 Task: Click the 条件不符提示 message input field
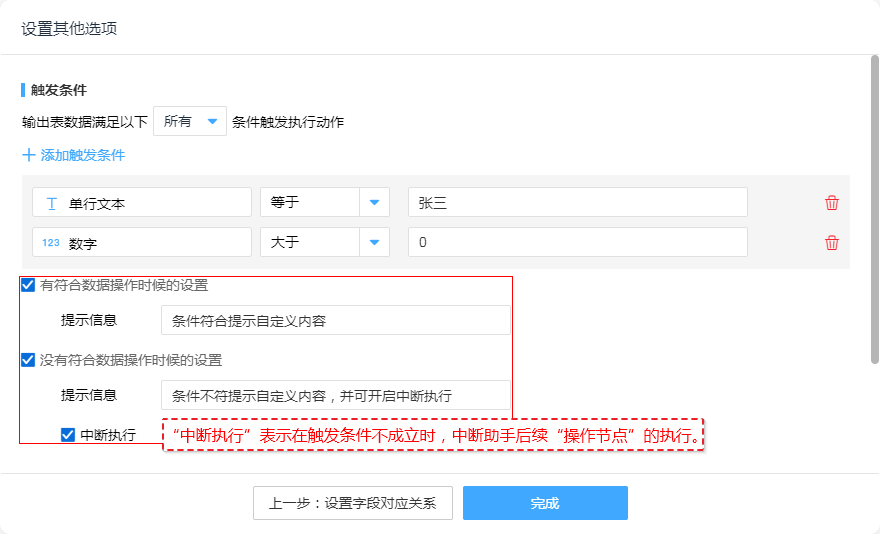pyautogui.click(x=335, y=395)
